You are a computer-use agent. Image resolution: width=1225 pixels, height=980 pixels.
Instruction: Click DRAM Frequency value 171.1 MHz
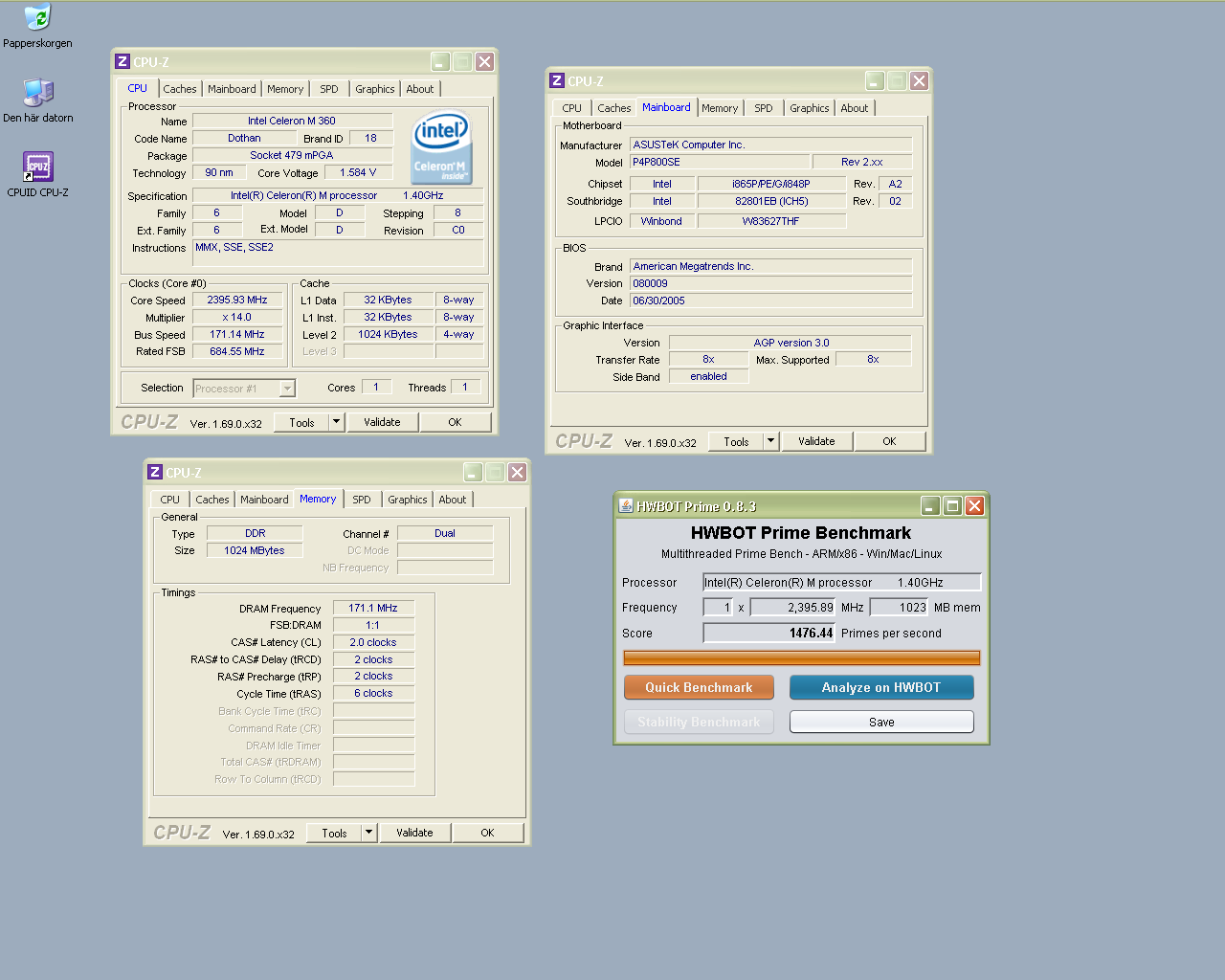pos(373,608)
